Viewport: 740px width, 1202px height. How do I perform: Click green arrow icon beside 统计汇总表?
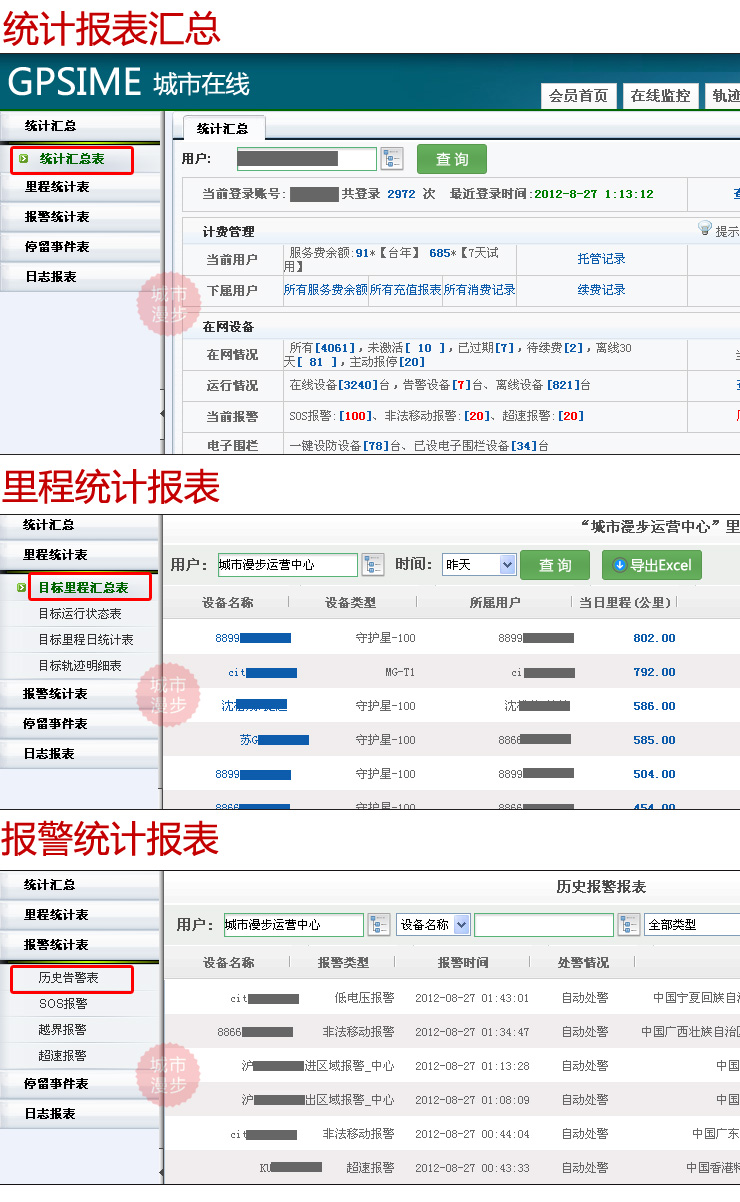click(23, 158)
